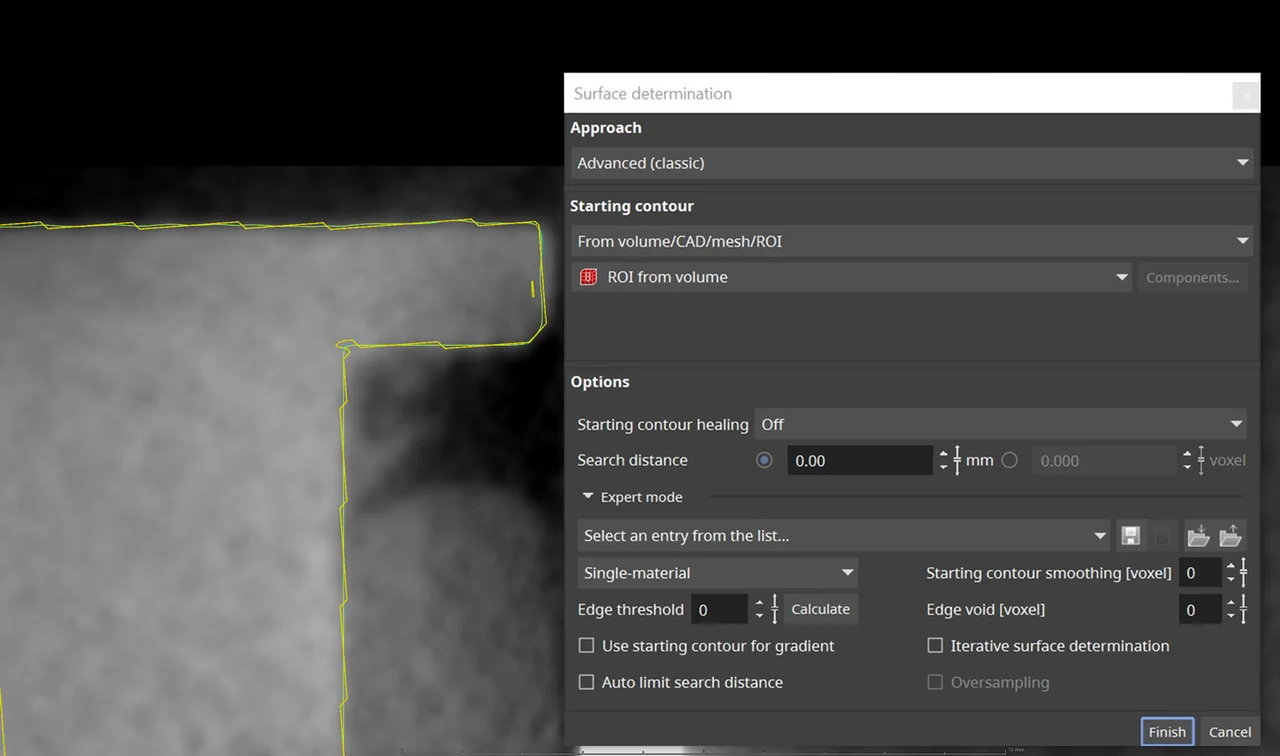Click the Search distance label
The width and height of the screenshot is (1280, 756).
pyautogui.click(x=632, y=460)
